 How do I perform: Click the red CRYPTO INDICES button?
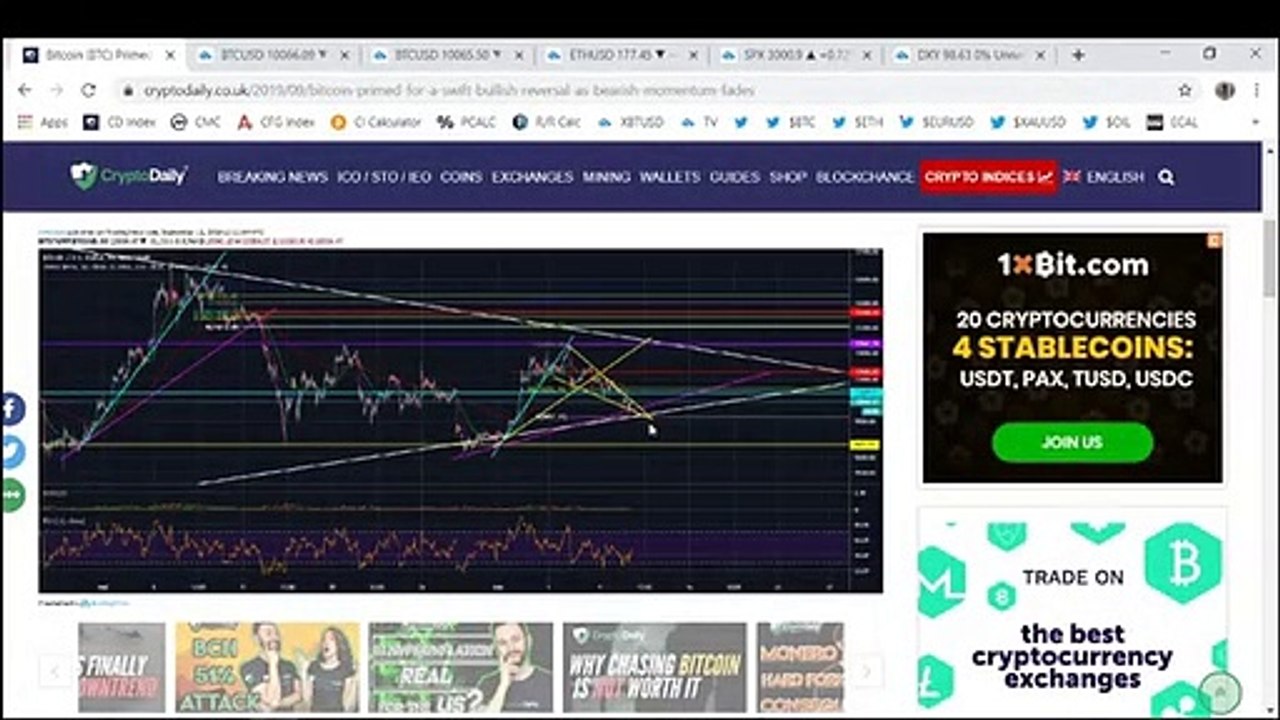point(988,177)
